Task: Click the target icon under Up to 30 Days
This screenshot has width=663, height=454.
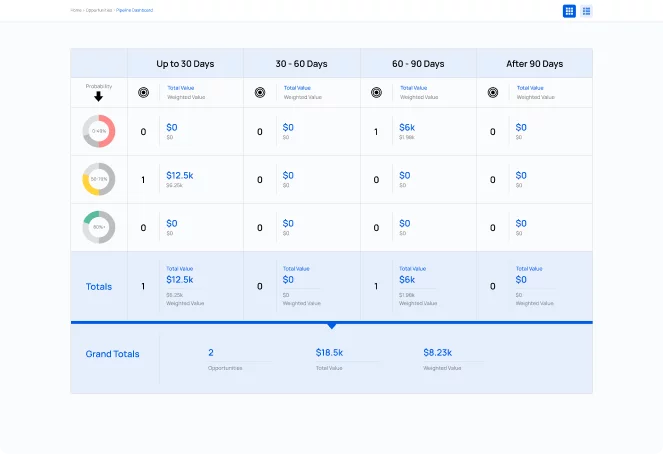Action: [143, 92]
